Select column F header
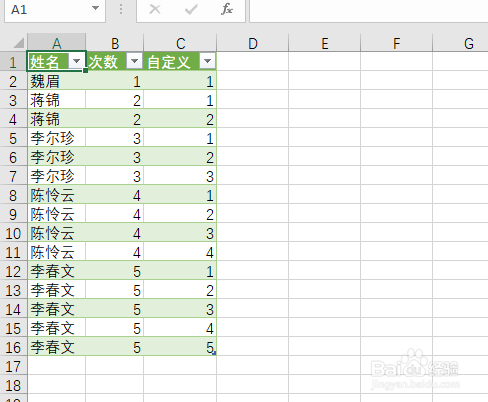The width and height of the screenshot is (488, 402). pos(396,43)
